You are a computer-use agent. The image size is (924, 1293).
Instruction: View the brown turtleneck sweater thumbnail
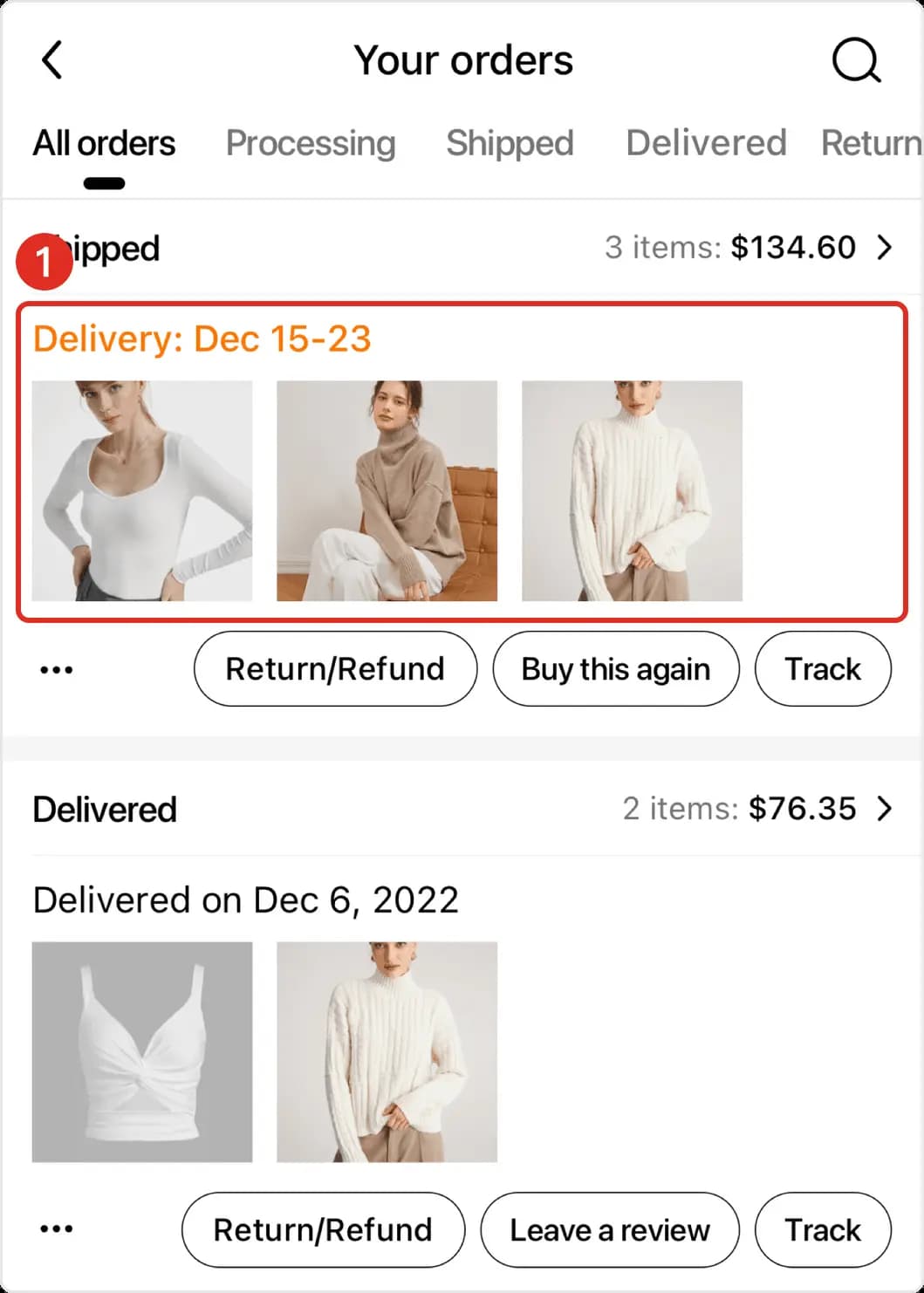click(387, 490)
